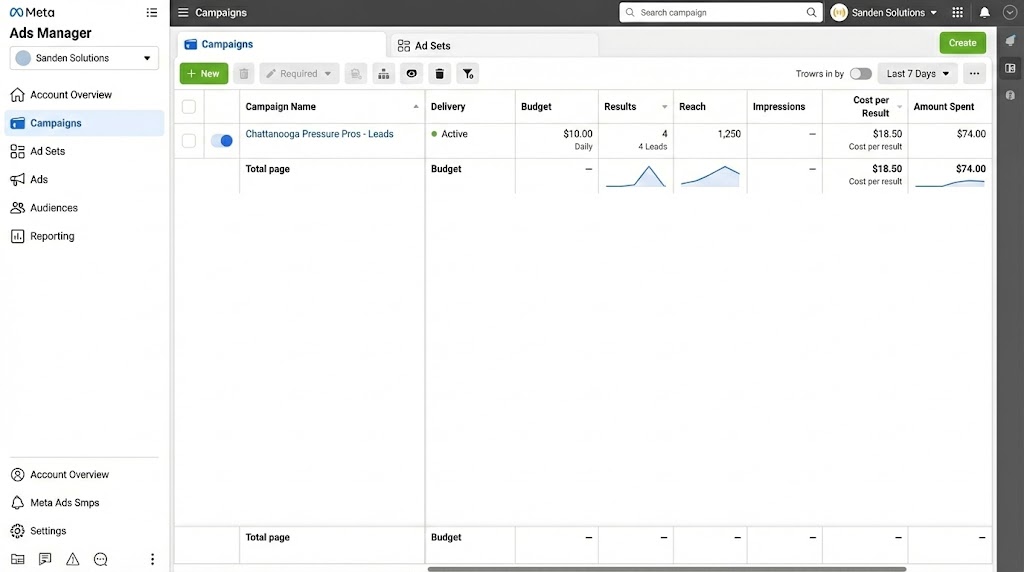The height and width of the screenshot is (572, 1024).
Task: Click the help icon in right rail
Action: click(x=1010, y=95)
